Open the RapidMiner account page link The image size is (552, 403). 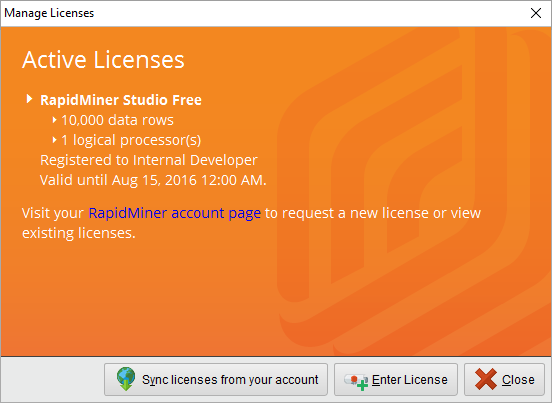(175, 213)
